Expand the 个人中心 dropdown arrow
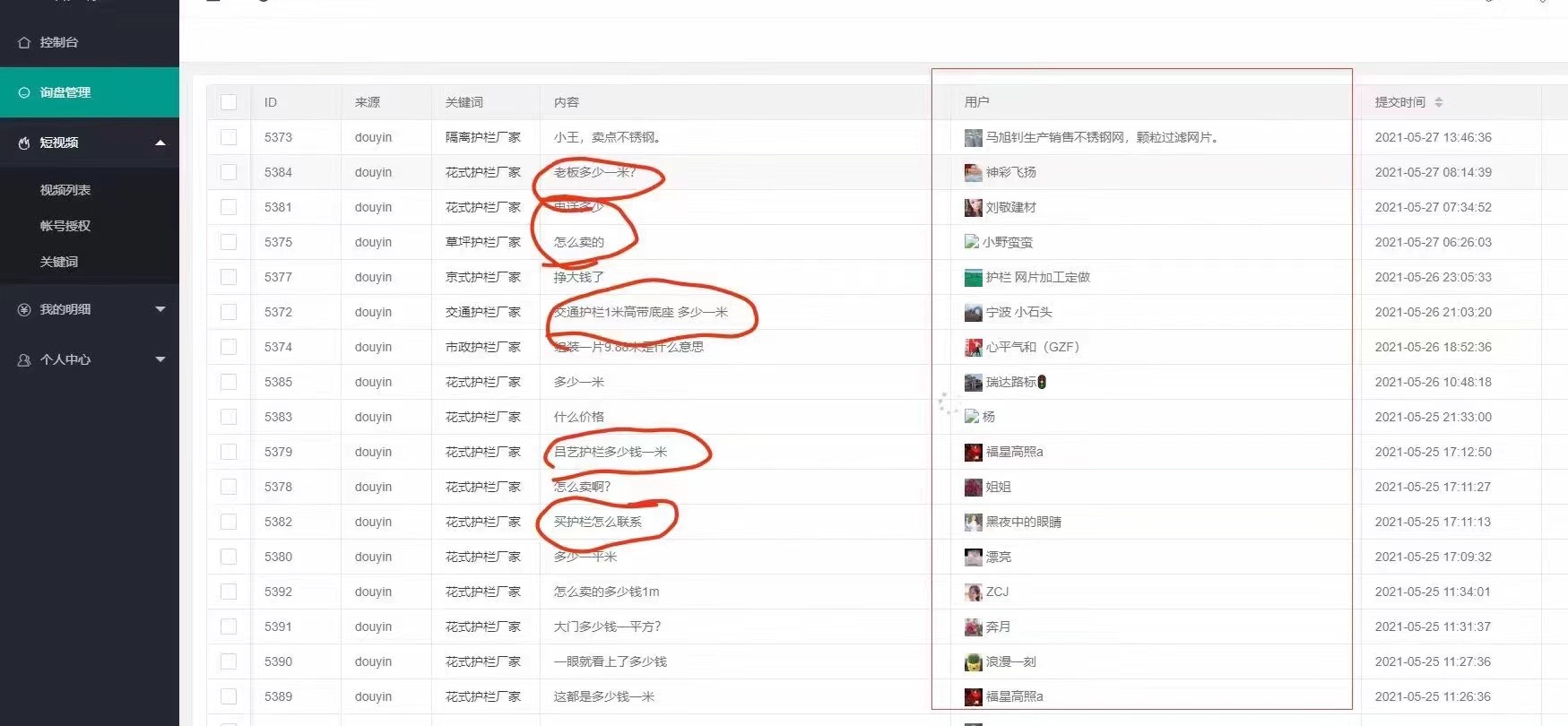 click(x=160, y=359)
